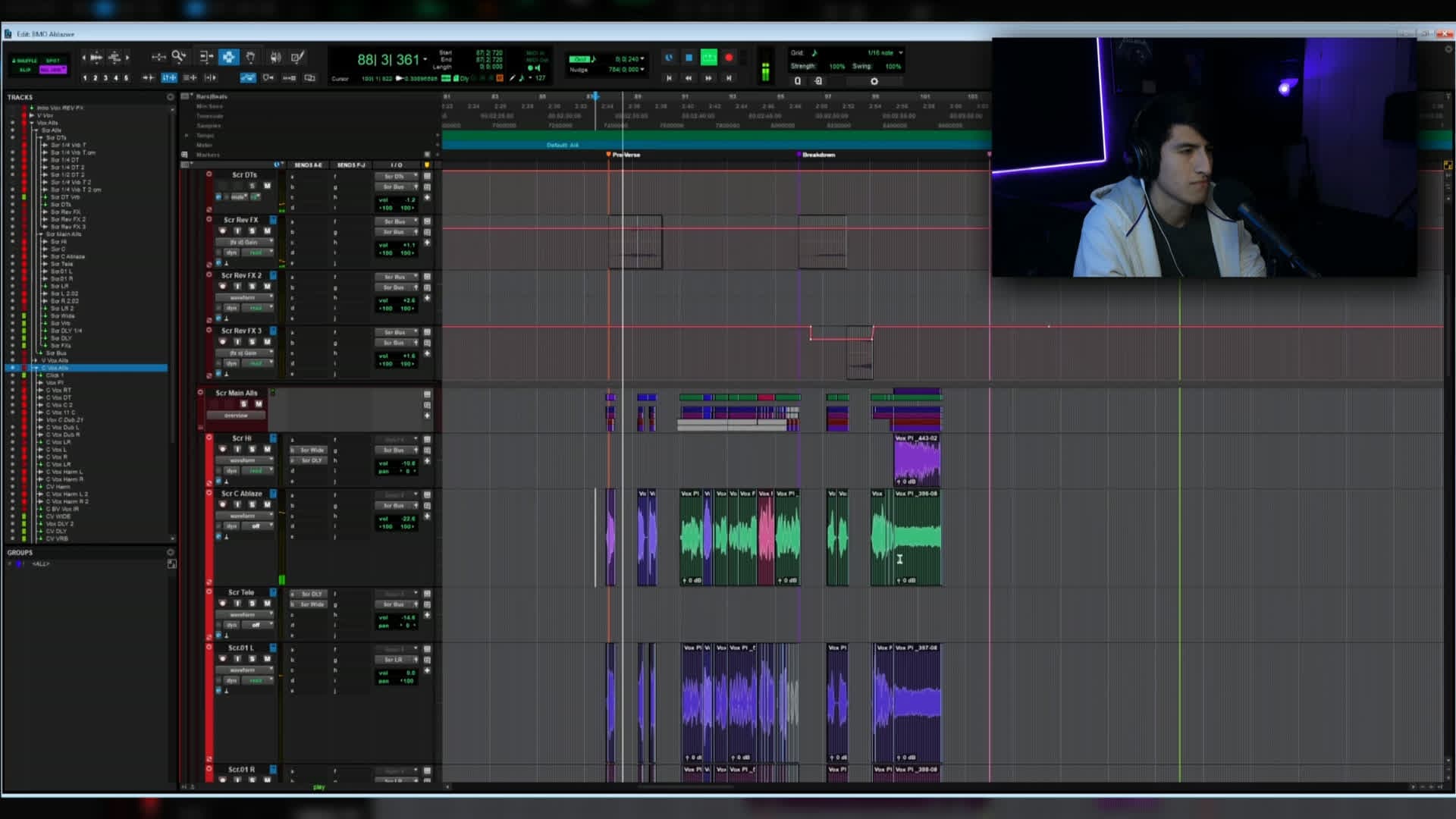Select the Zoomer tool
Screen dimensions: 1456x819
(x=179, y=57)
